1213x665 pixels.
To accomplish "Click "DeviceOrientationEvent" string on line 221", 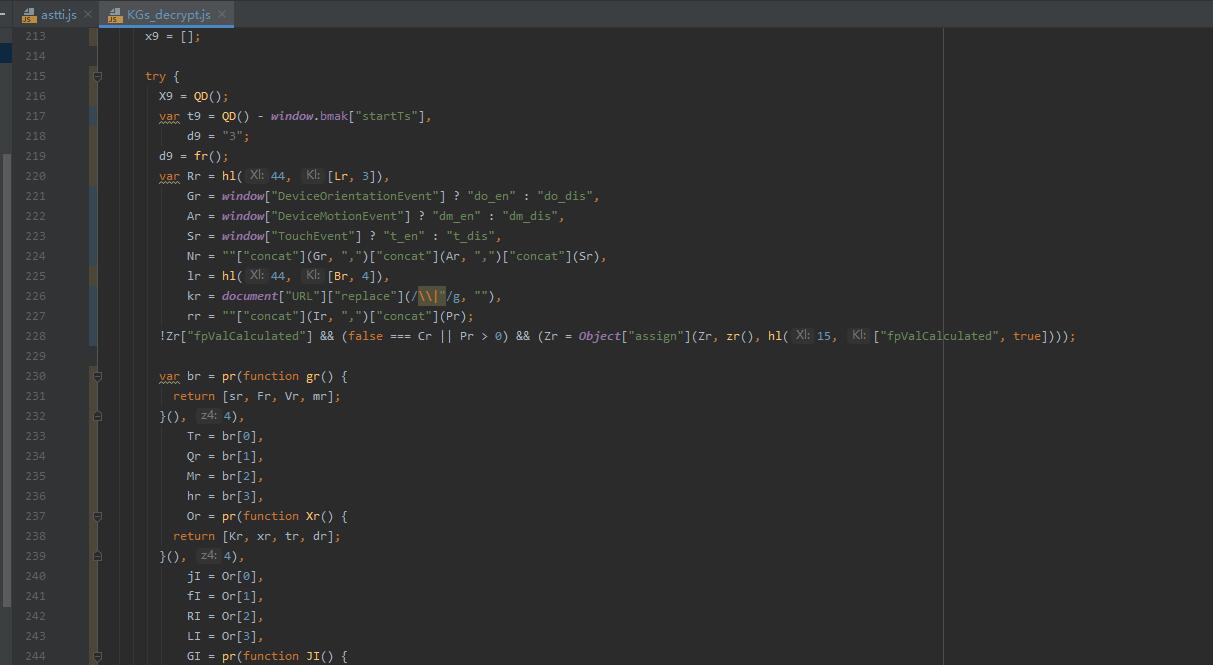I will [x=358, y=196].
